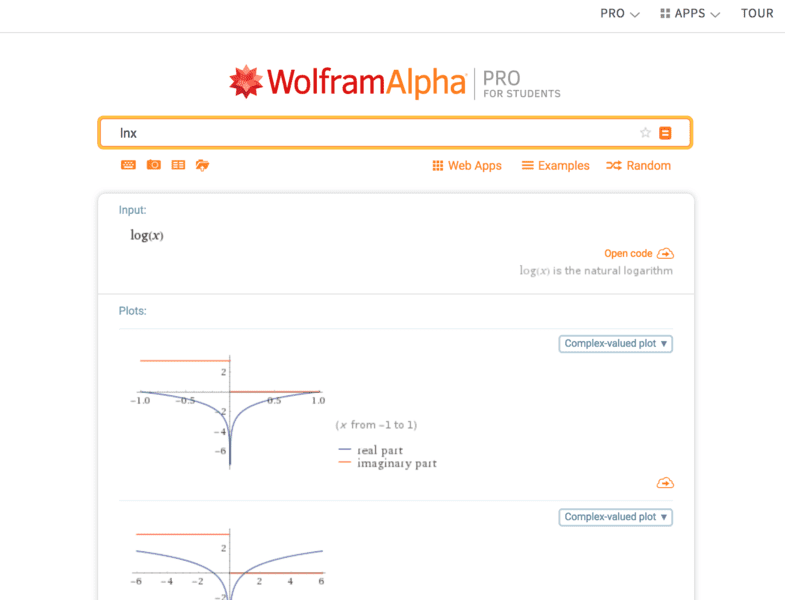Expand second Complex-valued plot dropdown
The image size is (785, 600).
click(x=615, y=517)
